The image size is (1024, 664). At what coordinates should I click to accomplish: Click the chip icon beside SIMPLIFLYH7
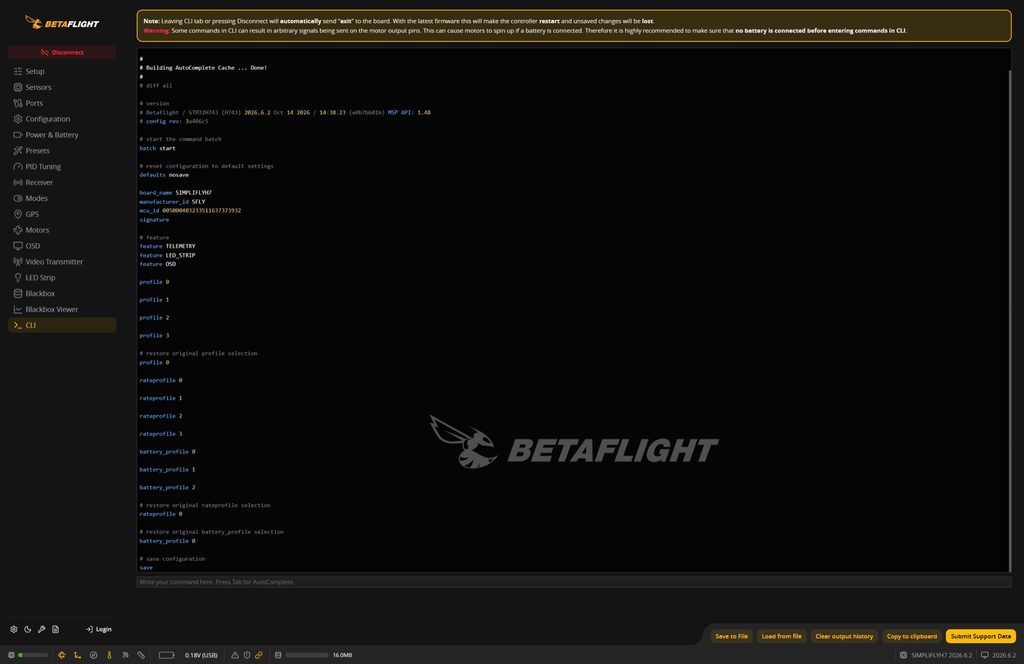coord(903,655)
